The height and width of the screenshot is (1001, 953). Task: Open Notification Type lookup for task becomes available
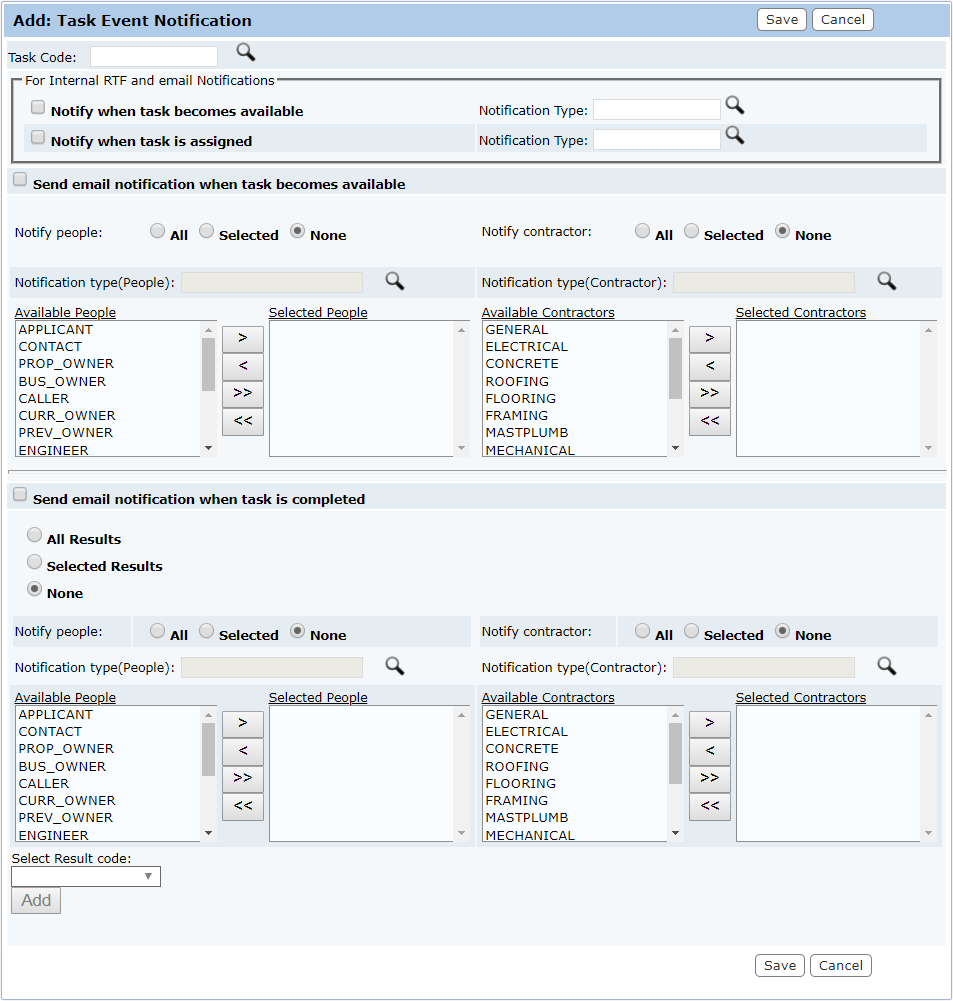[x=735, y=105]
